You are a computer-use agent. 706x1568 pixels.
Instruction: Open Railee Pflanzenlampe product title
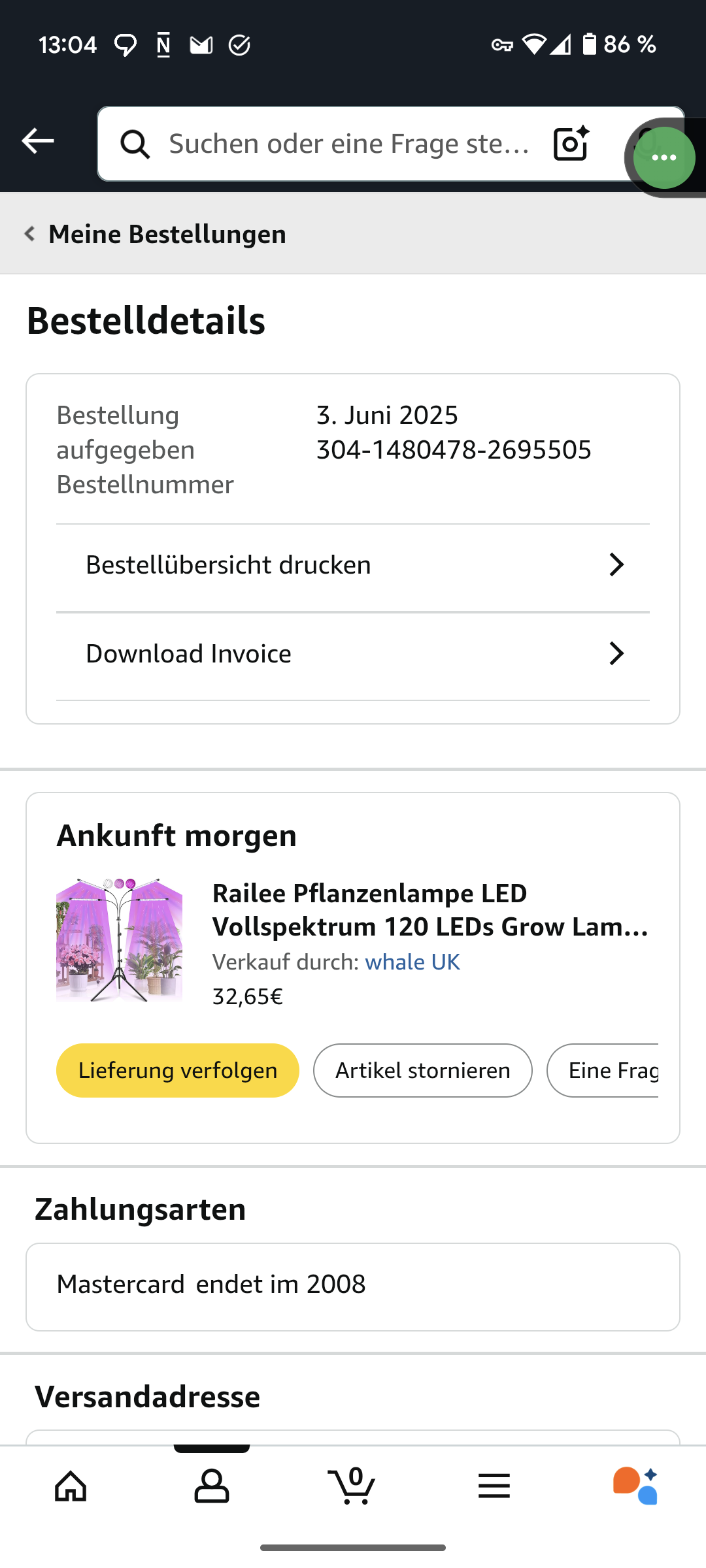pyautogui.click(x=430, y=910)
